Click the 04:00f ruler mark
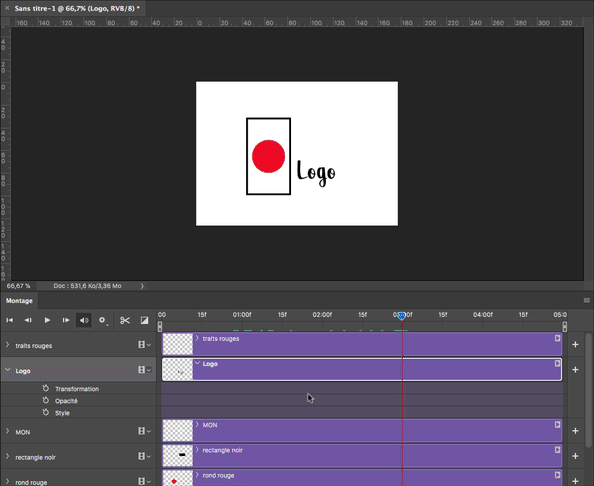 (x=483, y=314)
